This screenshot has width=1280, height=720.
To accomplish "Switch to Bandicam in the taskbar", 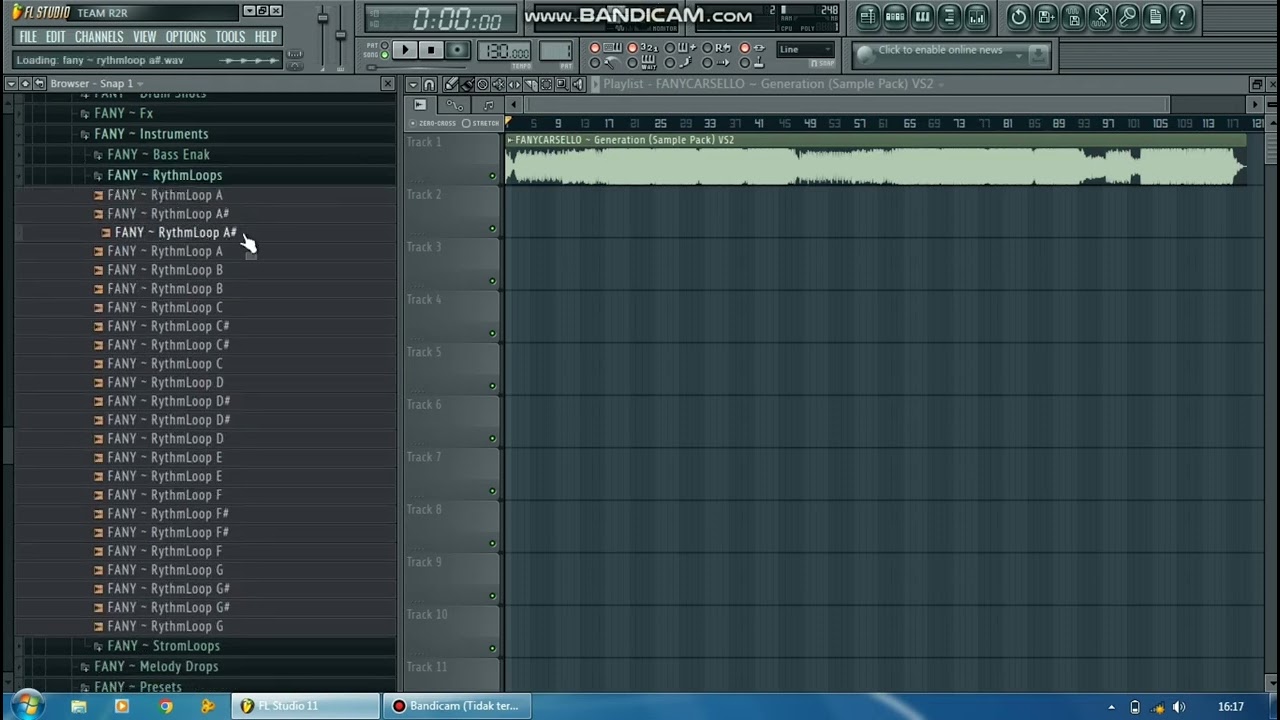I will coord(456,706).
